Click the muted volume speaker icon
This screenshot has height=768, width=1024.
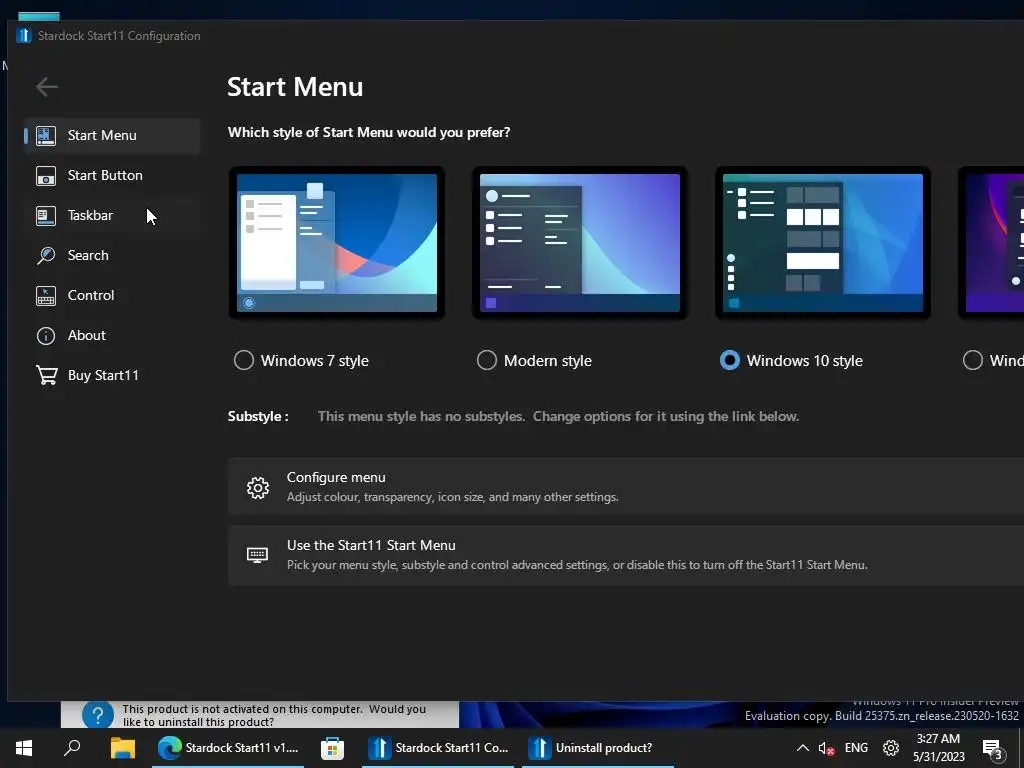[826, 748]
